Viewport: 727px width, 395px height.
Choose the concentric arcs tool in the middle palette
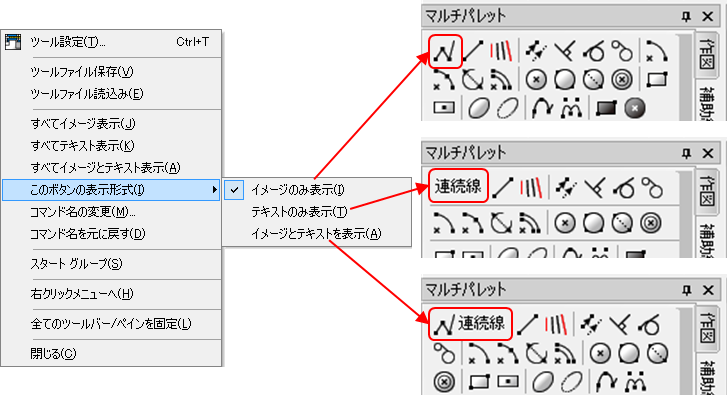point(530,223)
